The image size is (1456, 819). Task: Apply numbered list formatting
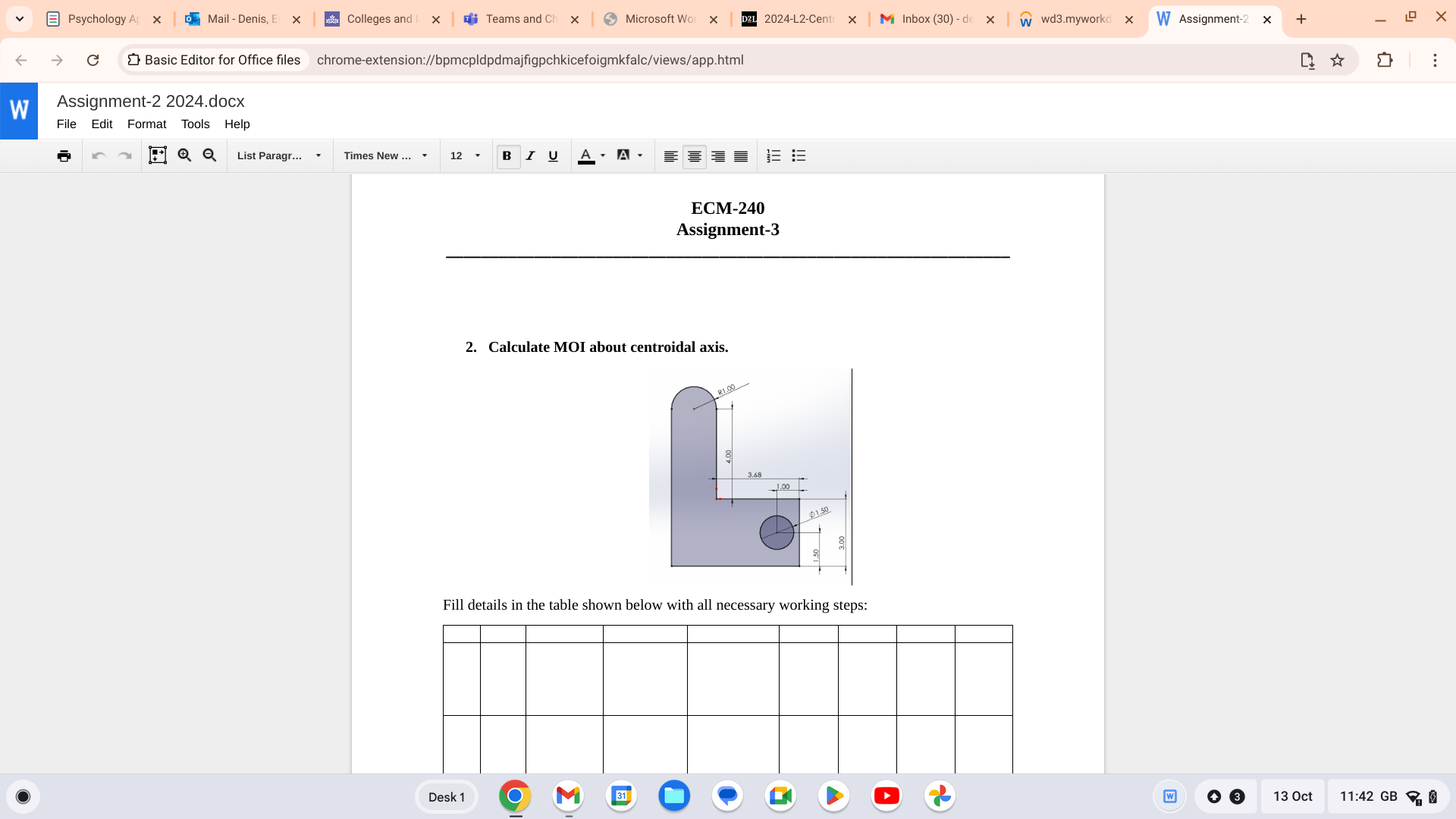pos(774,155)
